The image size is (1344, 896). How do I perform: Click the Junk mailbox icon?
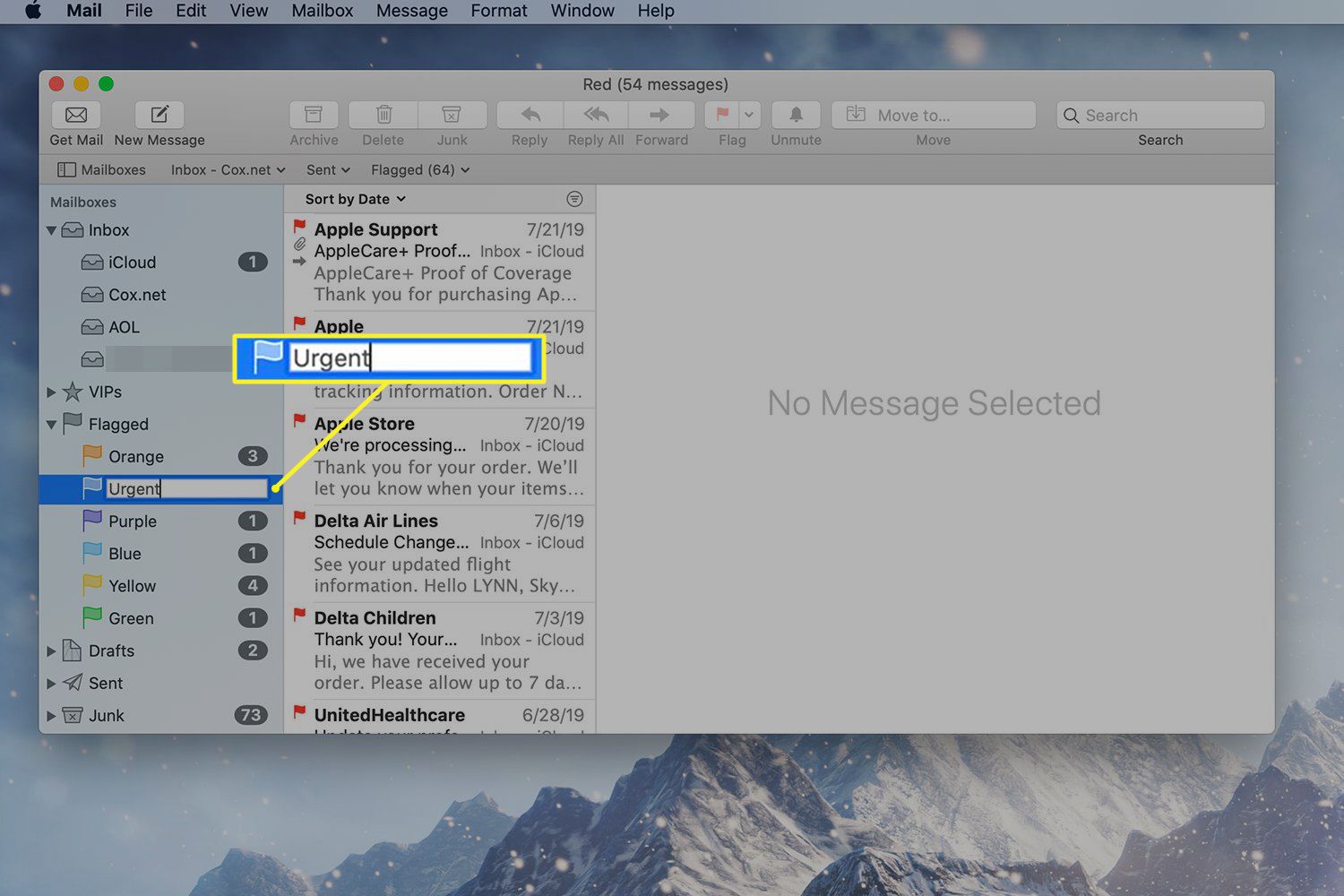coord(73,715)
